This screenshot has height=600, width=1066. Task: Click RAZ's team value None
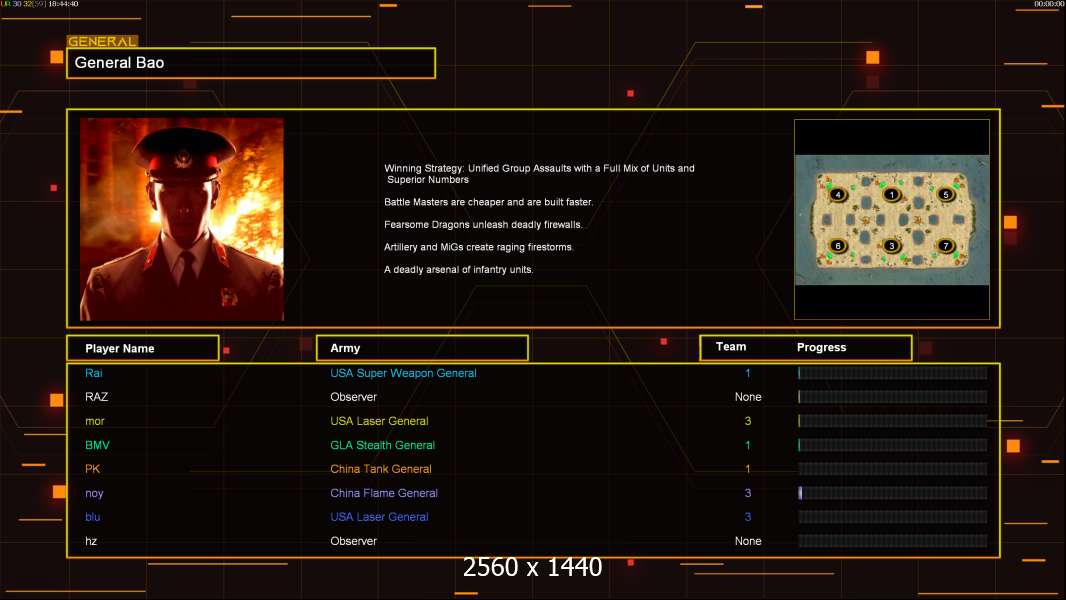(x=748, y=397)
